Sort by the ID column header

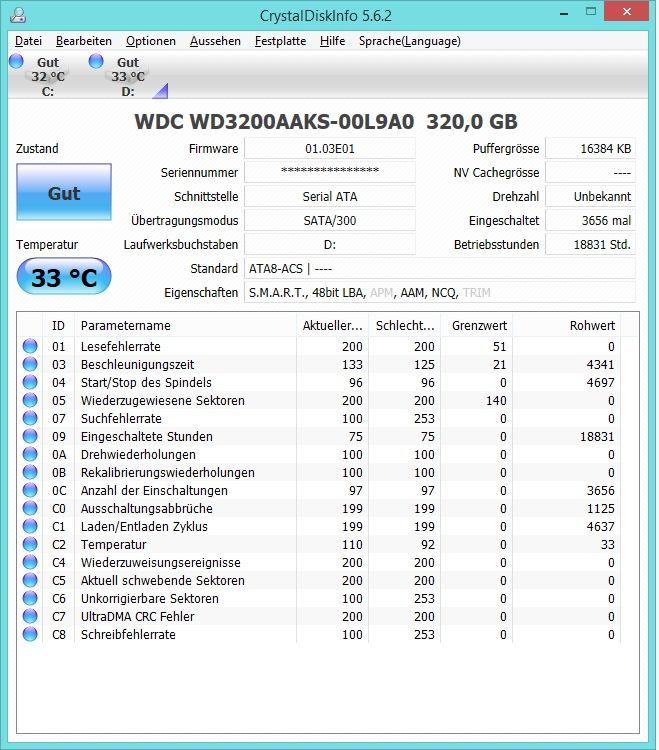[59, 326]
